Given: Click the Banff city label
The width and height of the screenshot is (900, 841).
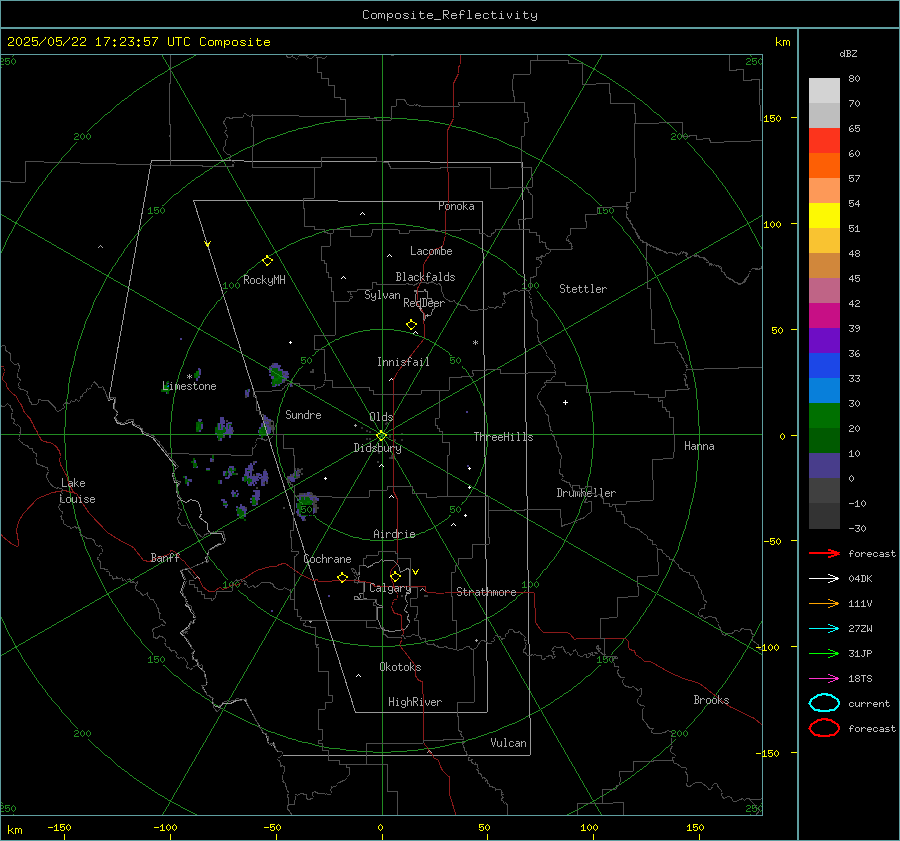Looking at the screenshot, I should (x=165, y=557).
